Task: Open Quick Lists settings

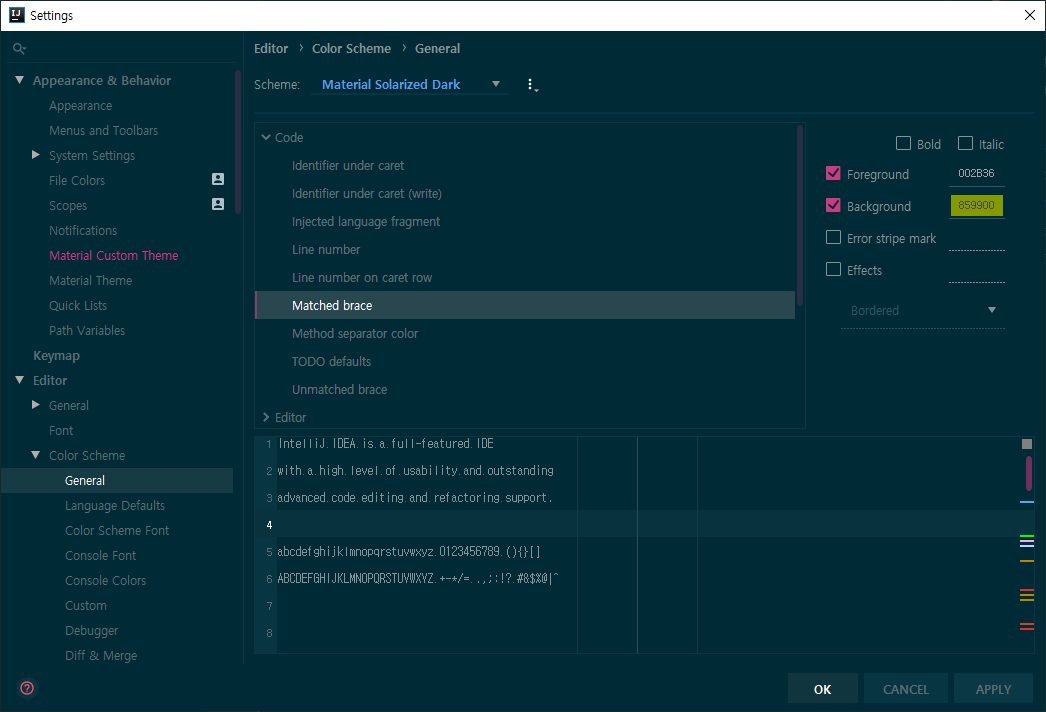Action: [x=77, y=306]
